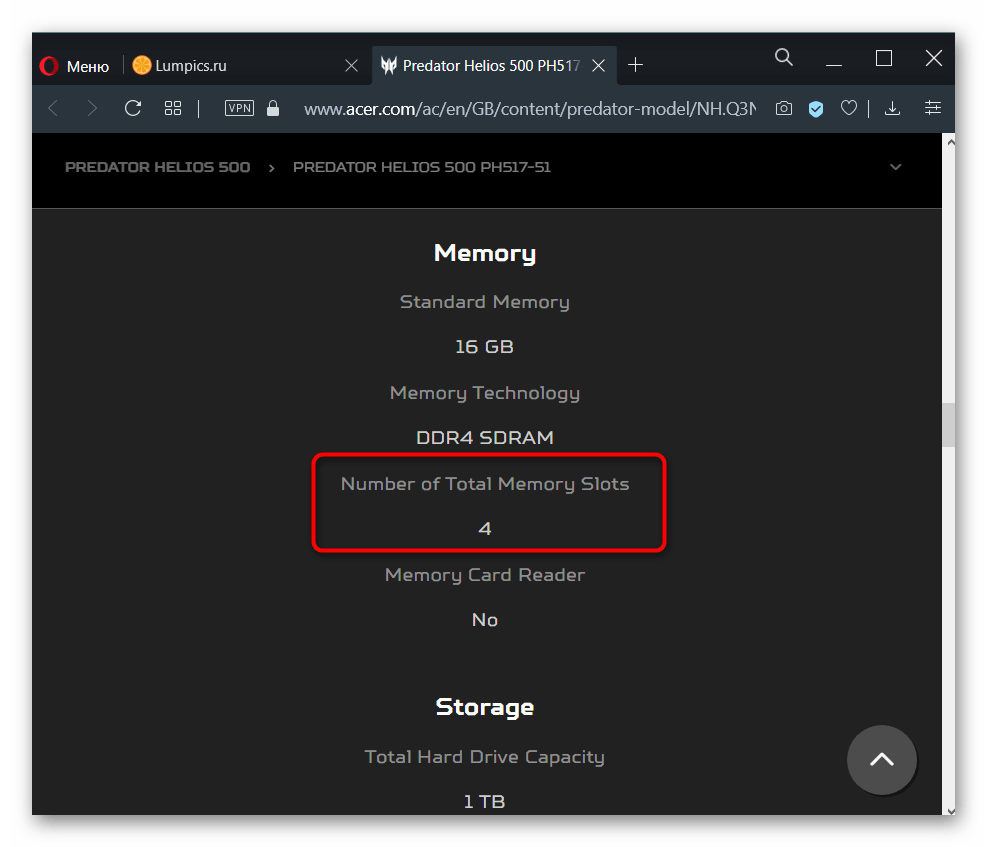Go back to the previous page
Viewport: 987px width, 847px height.
click(54, 108)
